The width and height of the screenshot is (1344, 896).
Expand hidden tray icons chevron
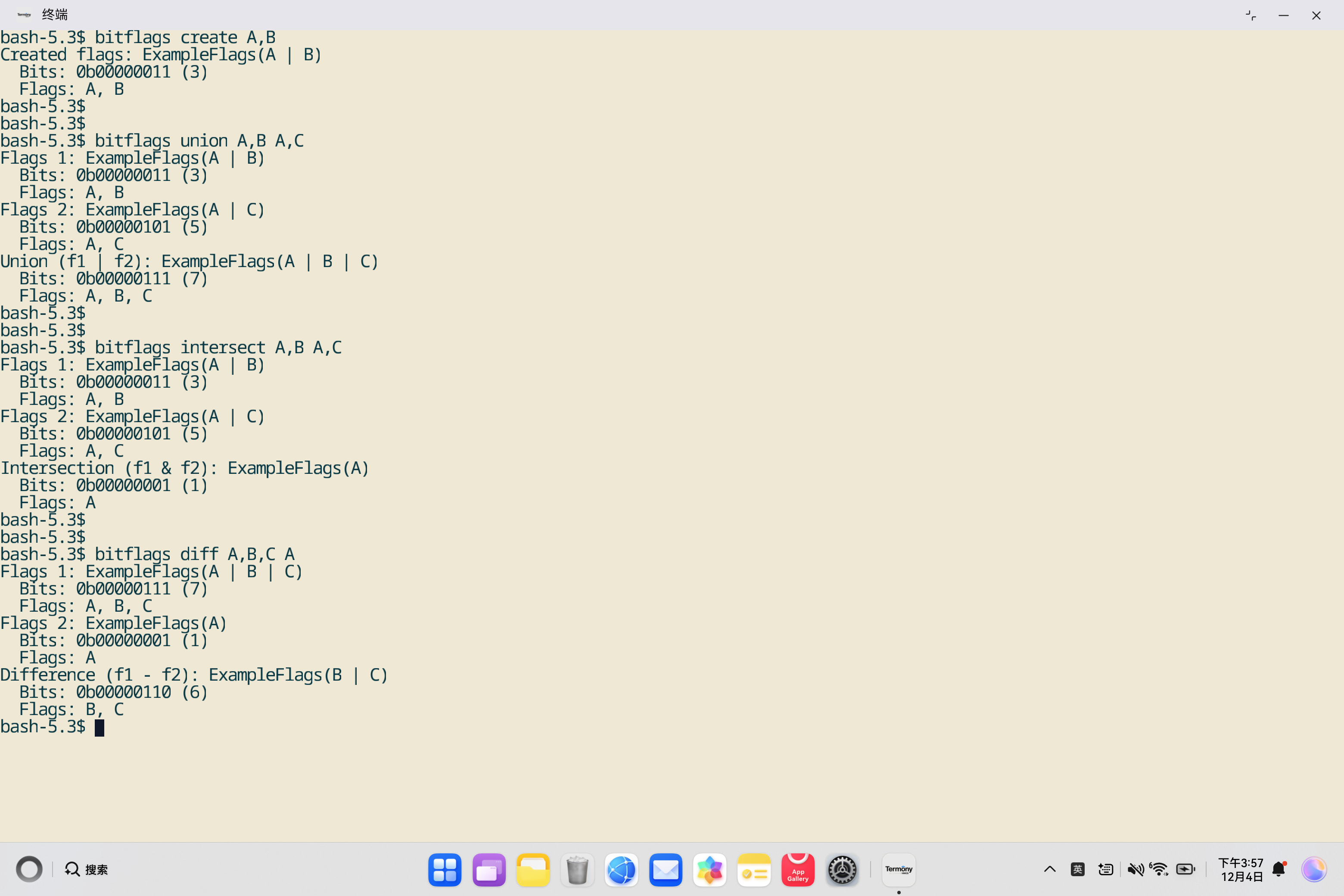[x=1050, y=869]
